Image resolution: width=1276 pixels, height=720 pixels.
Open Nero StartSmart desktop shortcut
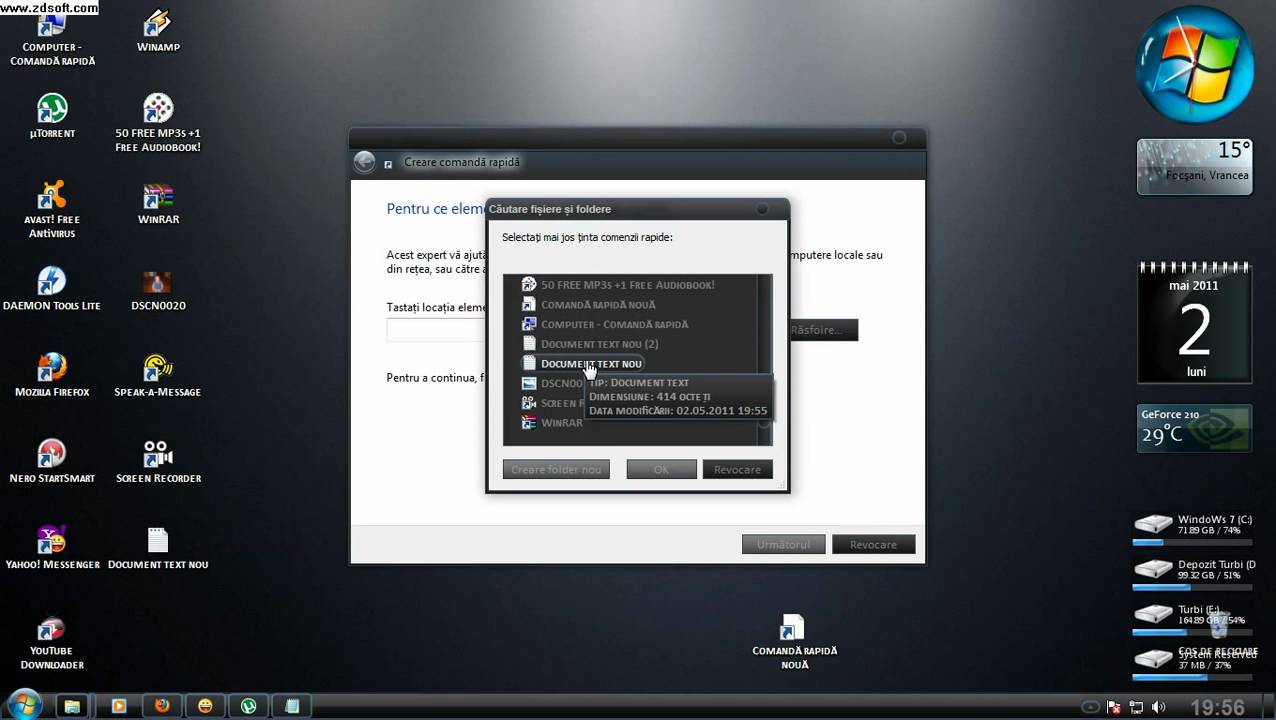(x=52, y=461)
